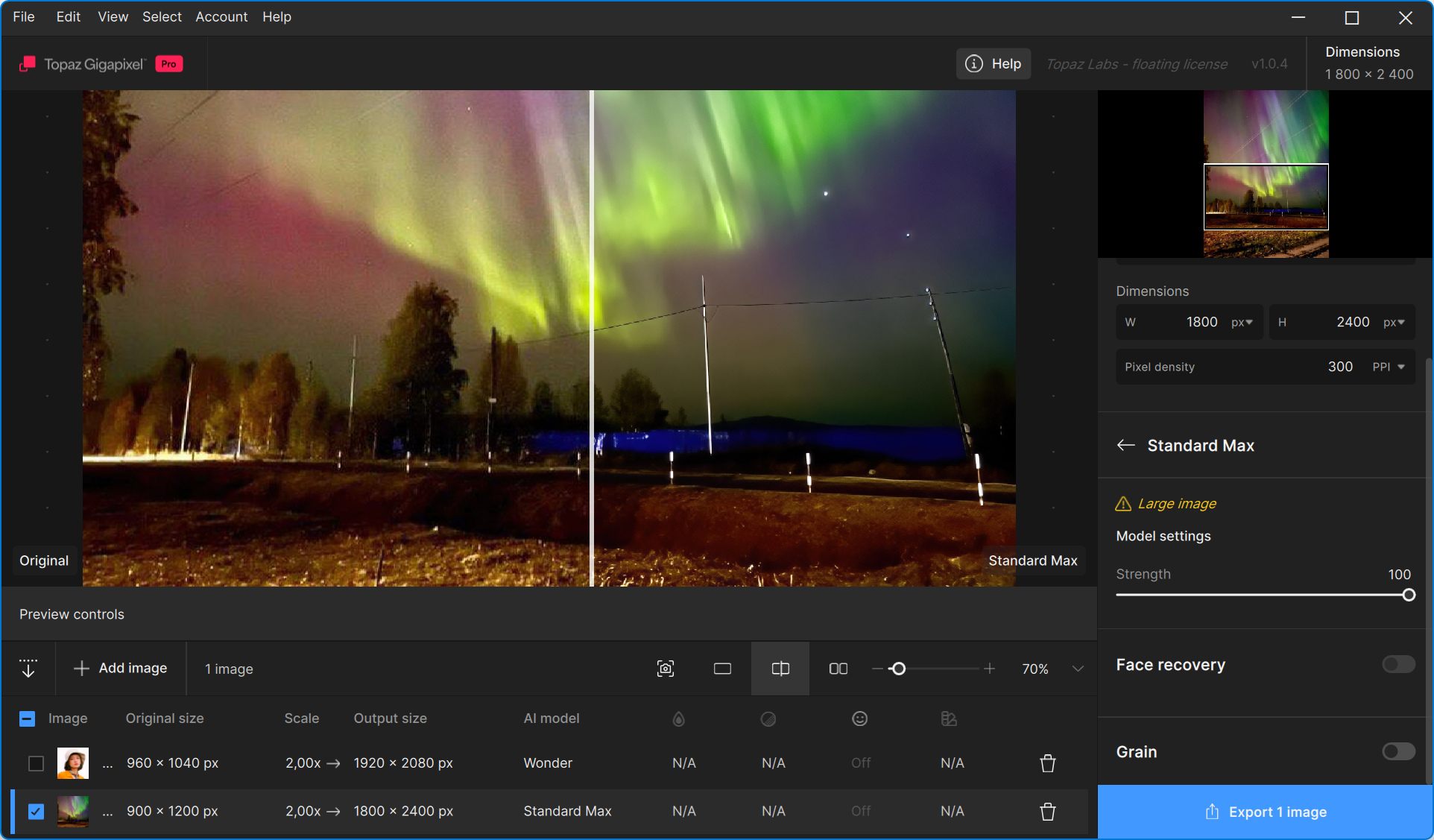
Task: Open the Select menu
Action: pos(162,16)
